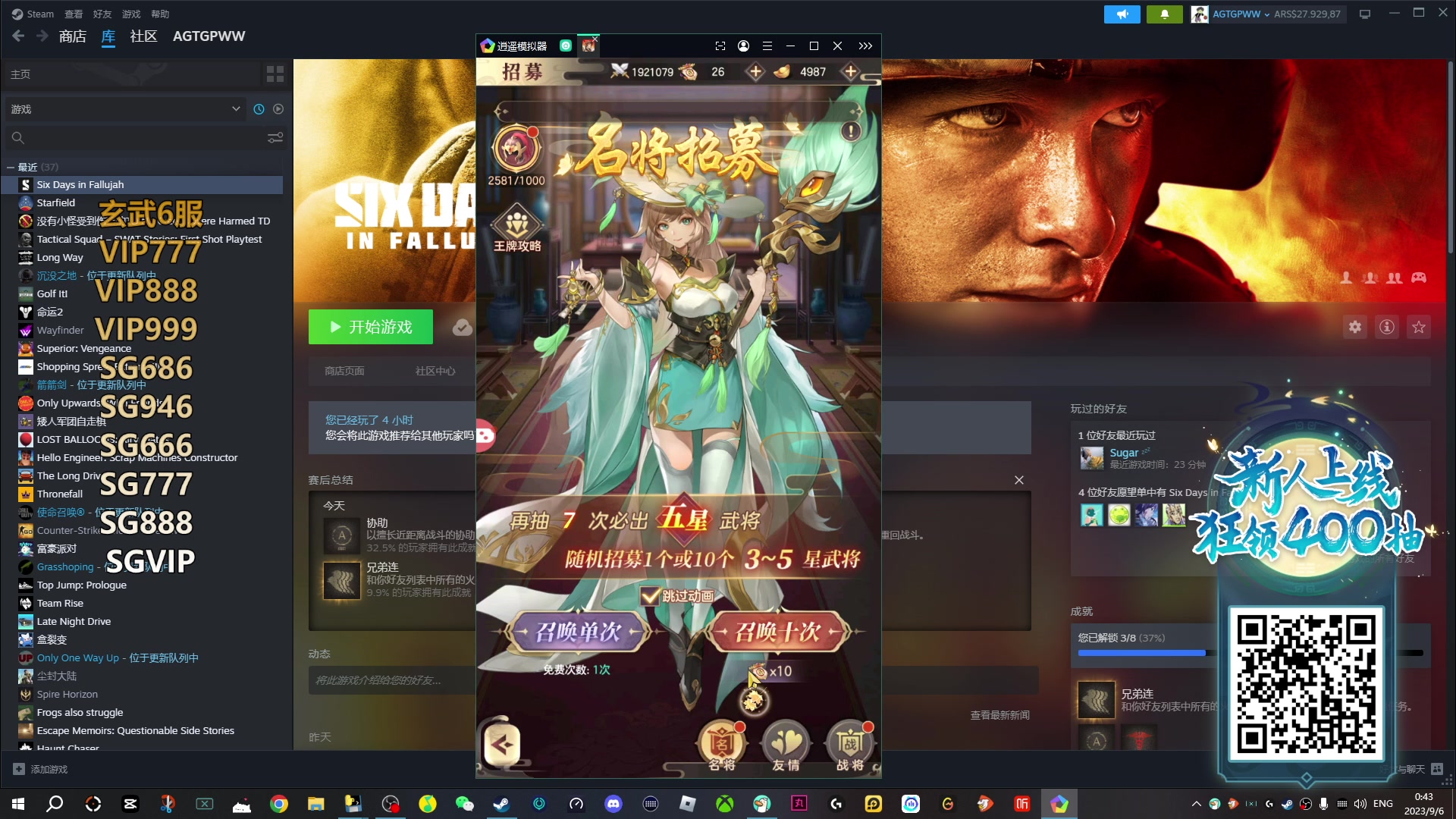Click the 添加游戏 add game button
Viewport: 1456px width, 819px height.
point(40,769)
